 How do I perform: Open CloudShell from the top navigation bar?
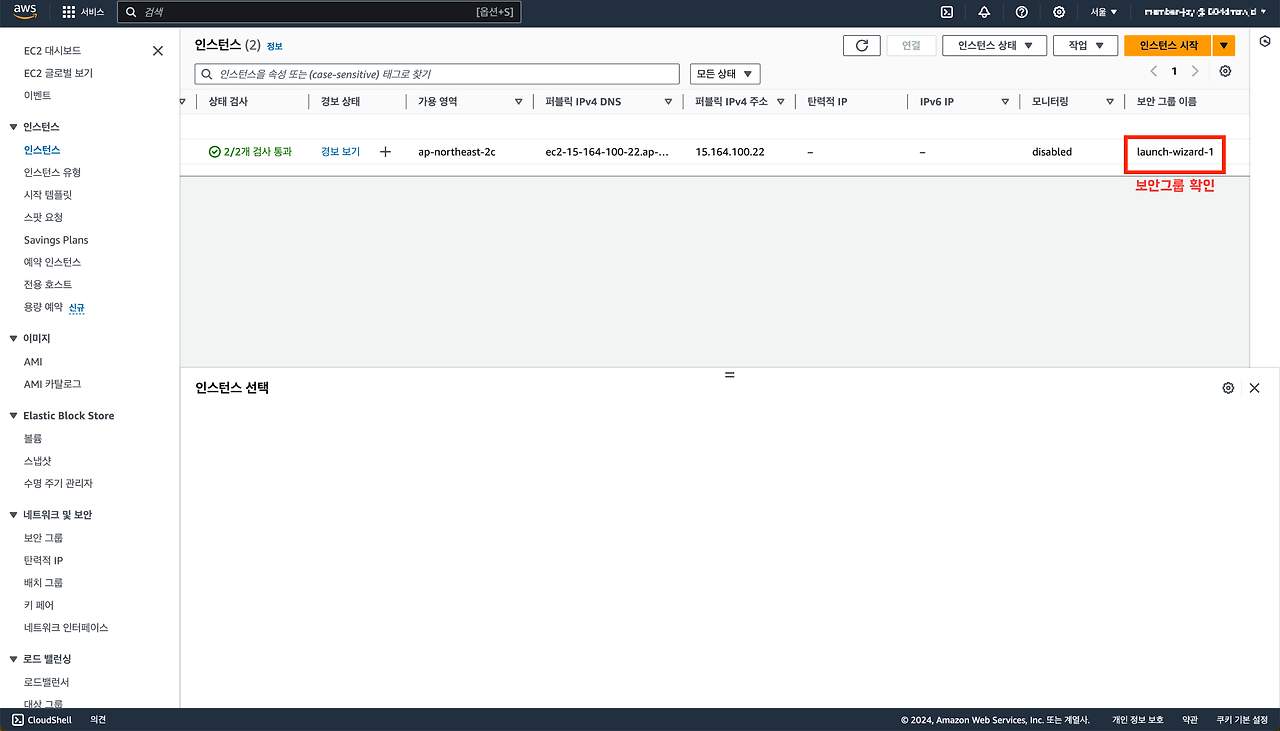click(x=946, y=11)
